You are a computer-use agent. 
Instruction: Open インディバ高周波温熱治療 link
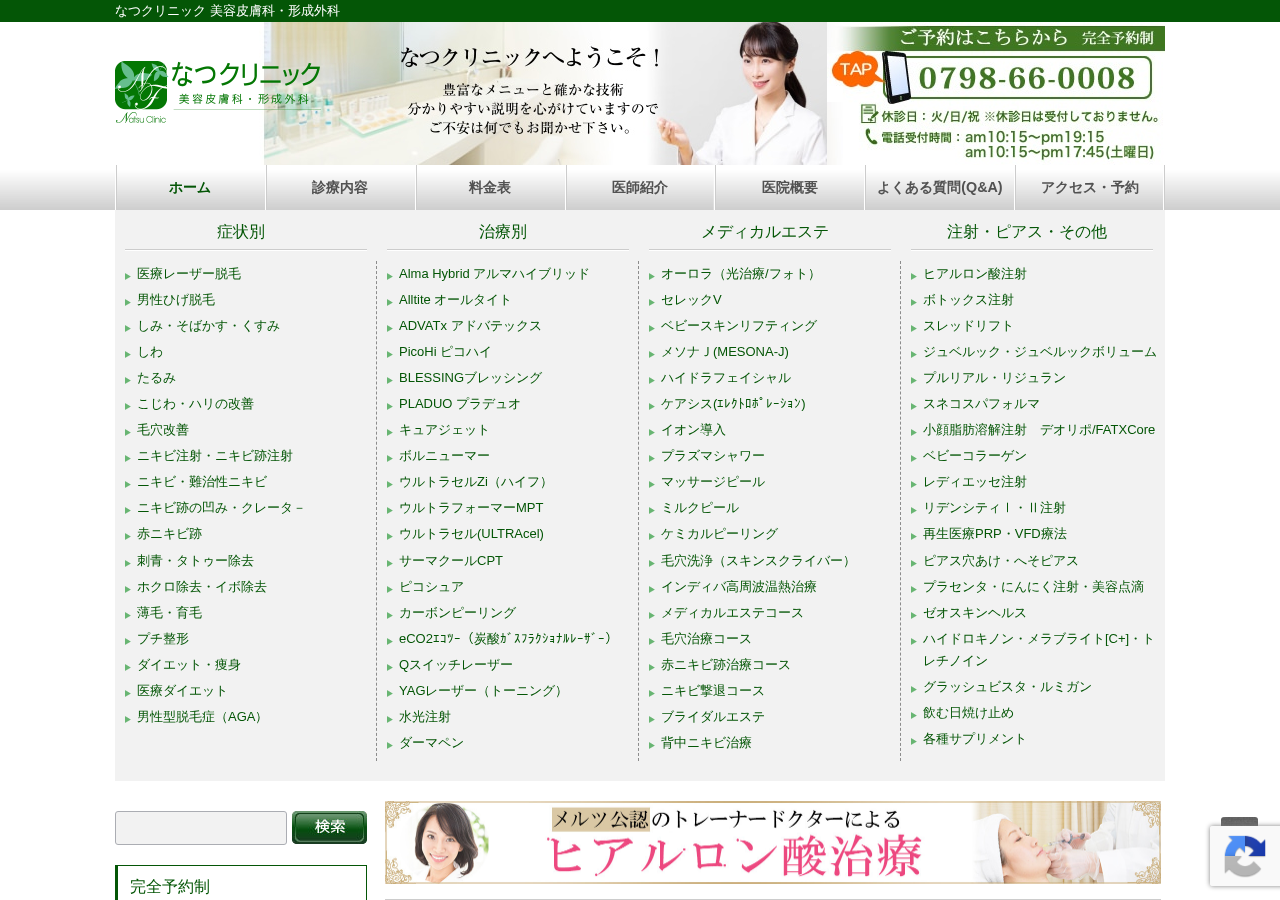coord(739,587)
